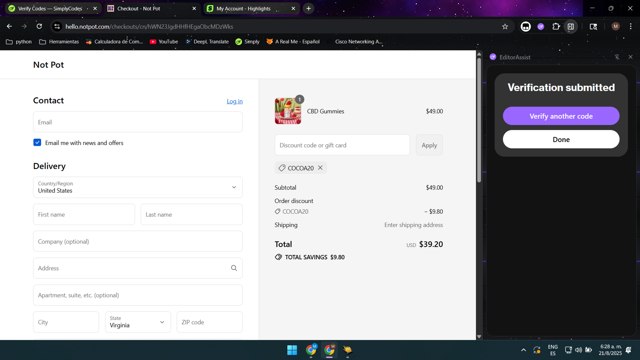The image size is (640, 360).
Task: Open the first Chrome taskbar icon
Action: point(311,350)
